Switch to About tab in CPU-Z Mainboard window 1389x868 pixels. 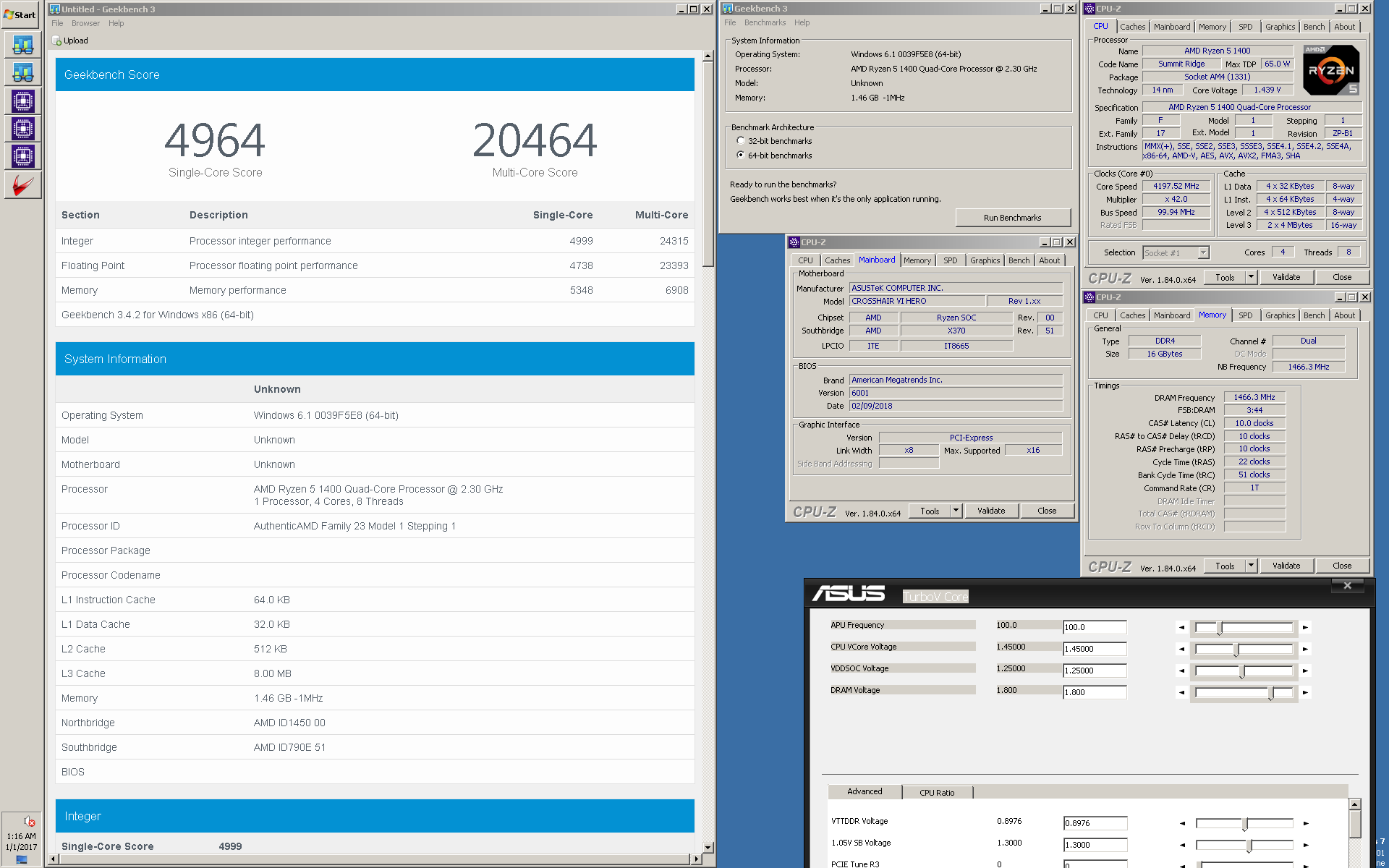pos(1049,260)
